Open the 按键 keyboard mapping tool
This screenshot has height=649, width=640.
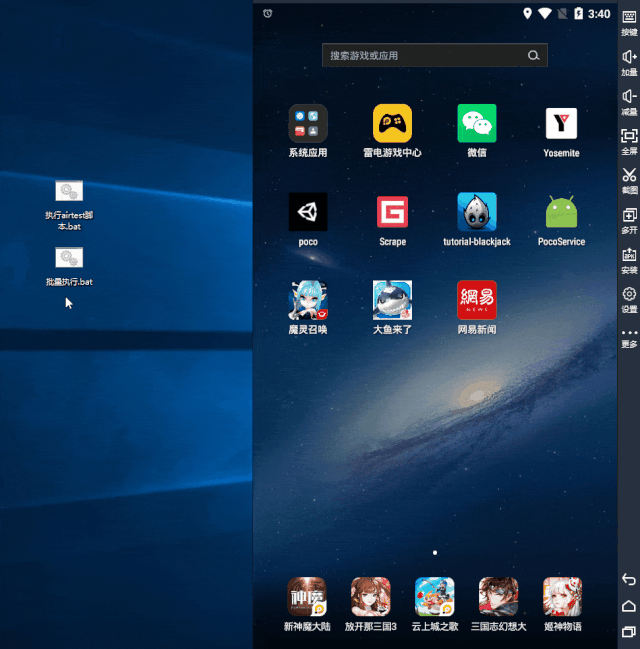[x=629, y=23]
